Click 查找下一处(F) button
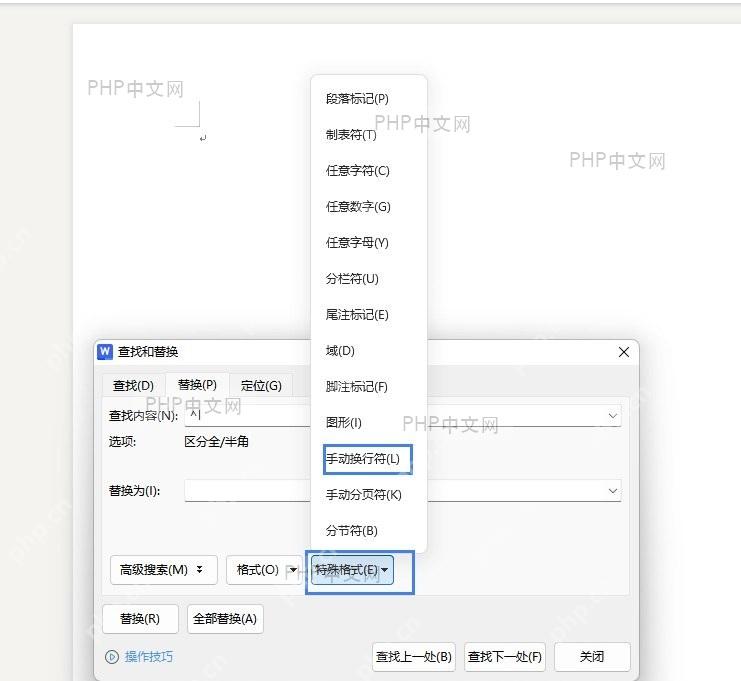This screenshot has height=681, width=741. pyautogui.click(x=505, y=656)
